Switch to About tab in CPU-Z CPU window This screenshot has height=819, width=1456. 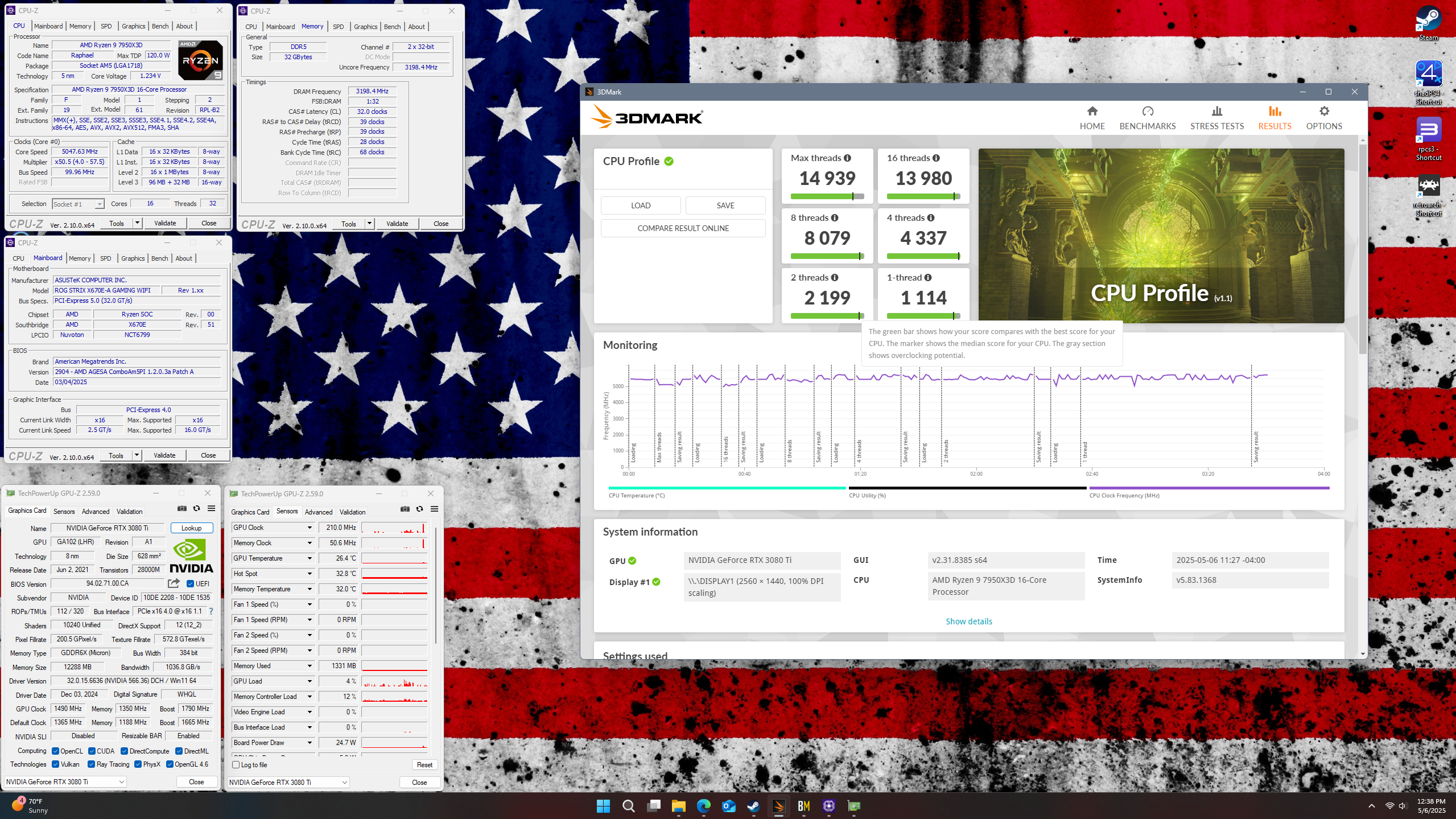184,26
